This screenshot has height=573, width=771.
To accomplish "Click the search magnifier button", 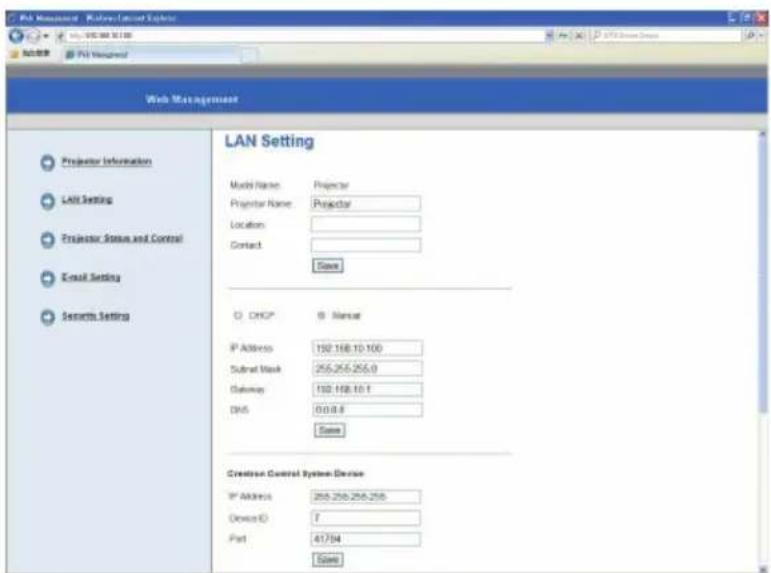I will pos(750,35).
